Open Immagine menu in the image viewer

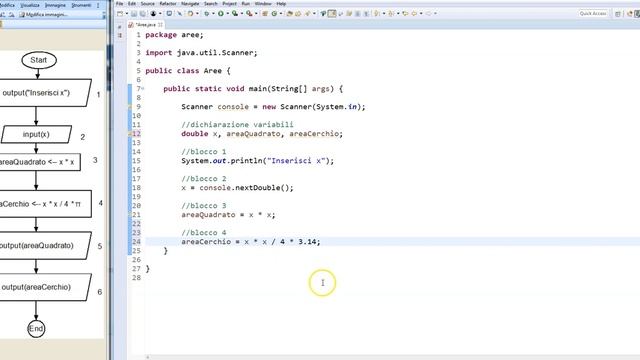(55, 5)
